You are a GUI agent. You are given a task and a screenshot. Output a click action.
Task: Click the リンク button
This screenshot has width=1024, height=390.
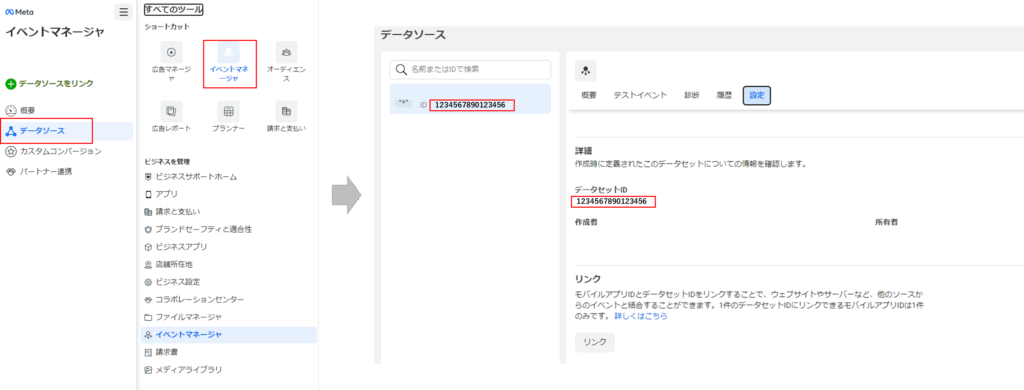[595, 342]
